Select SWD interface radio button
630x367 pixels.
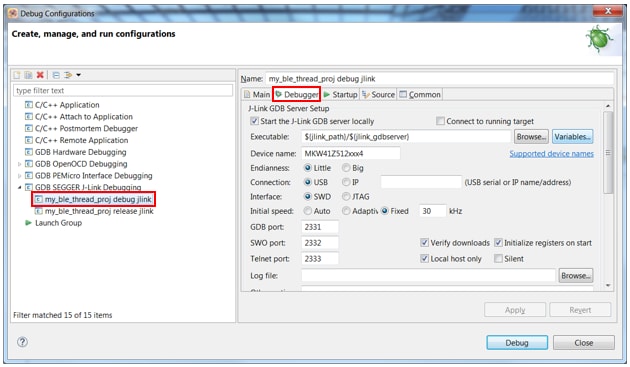pos(308,197)
